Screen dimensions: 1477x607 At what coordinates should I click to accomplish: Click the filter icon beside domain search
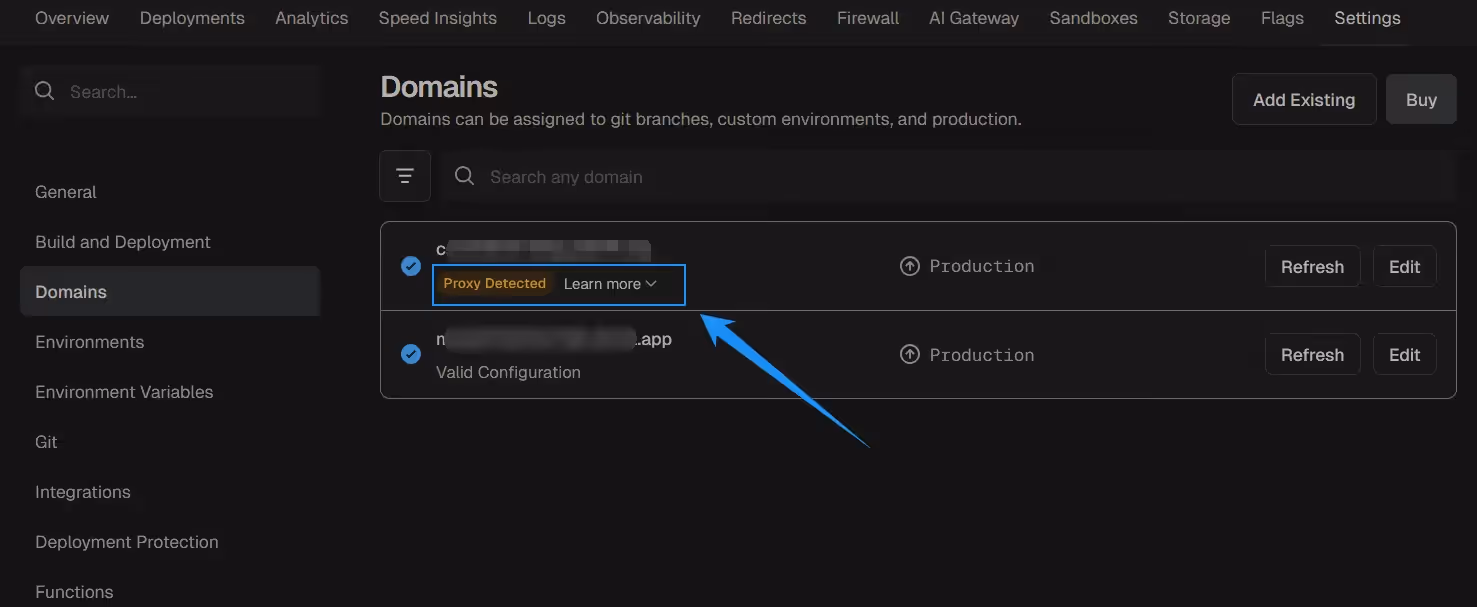coord(405,176)
